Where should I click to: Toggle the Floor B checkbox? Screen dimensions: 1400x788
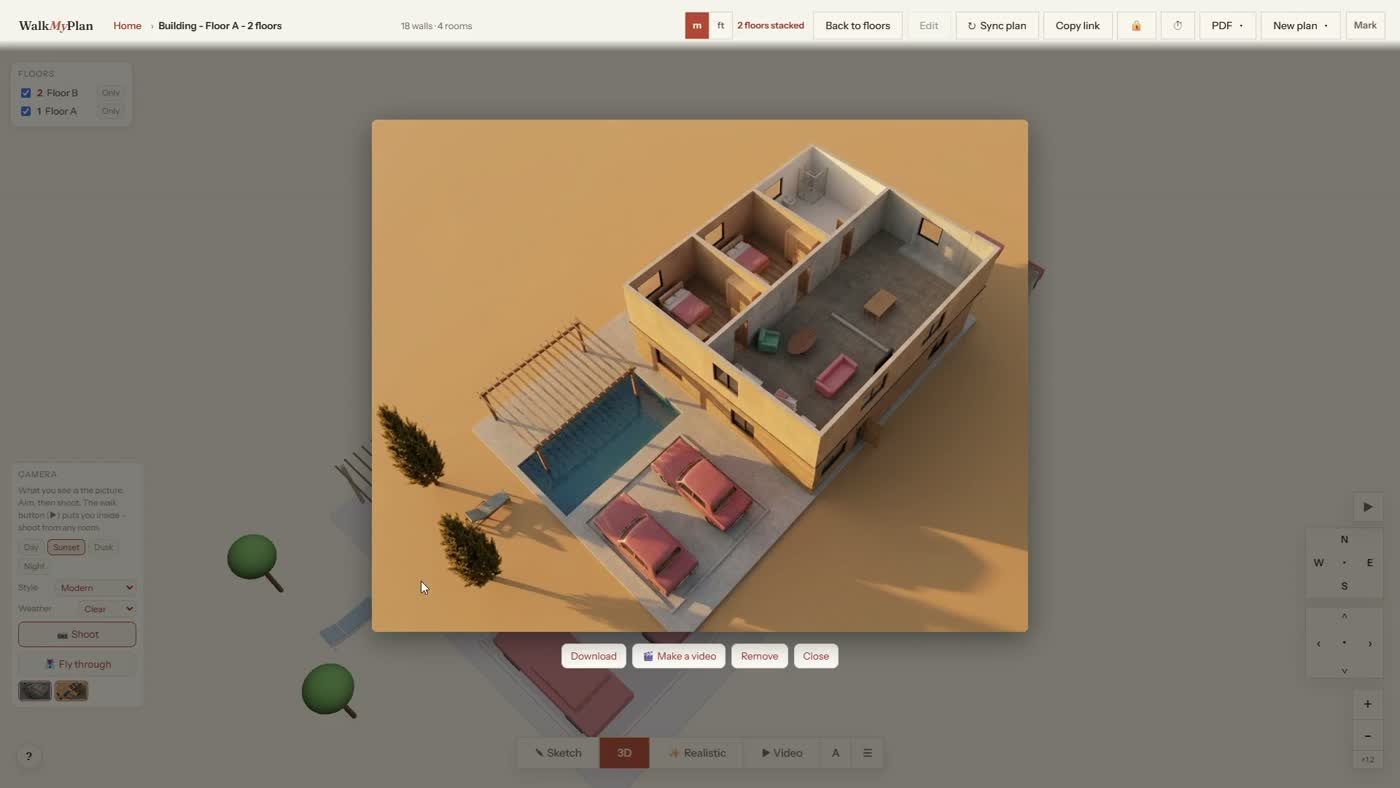pyautogui.click(x=26, y=93)
